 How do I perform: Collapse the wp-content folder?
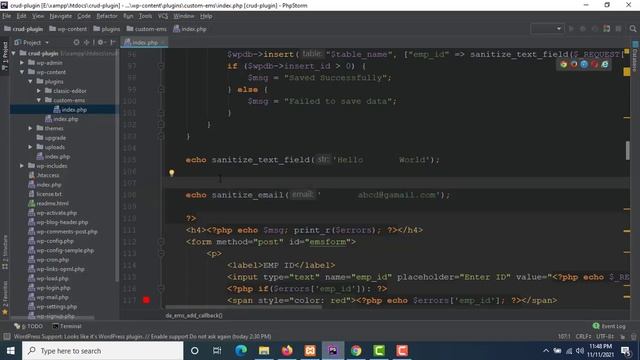(x=22, y=72)
